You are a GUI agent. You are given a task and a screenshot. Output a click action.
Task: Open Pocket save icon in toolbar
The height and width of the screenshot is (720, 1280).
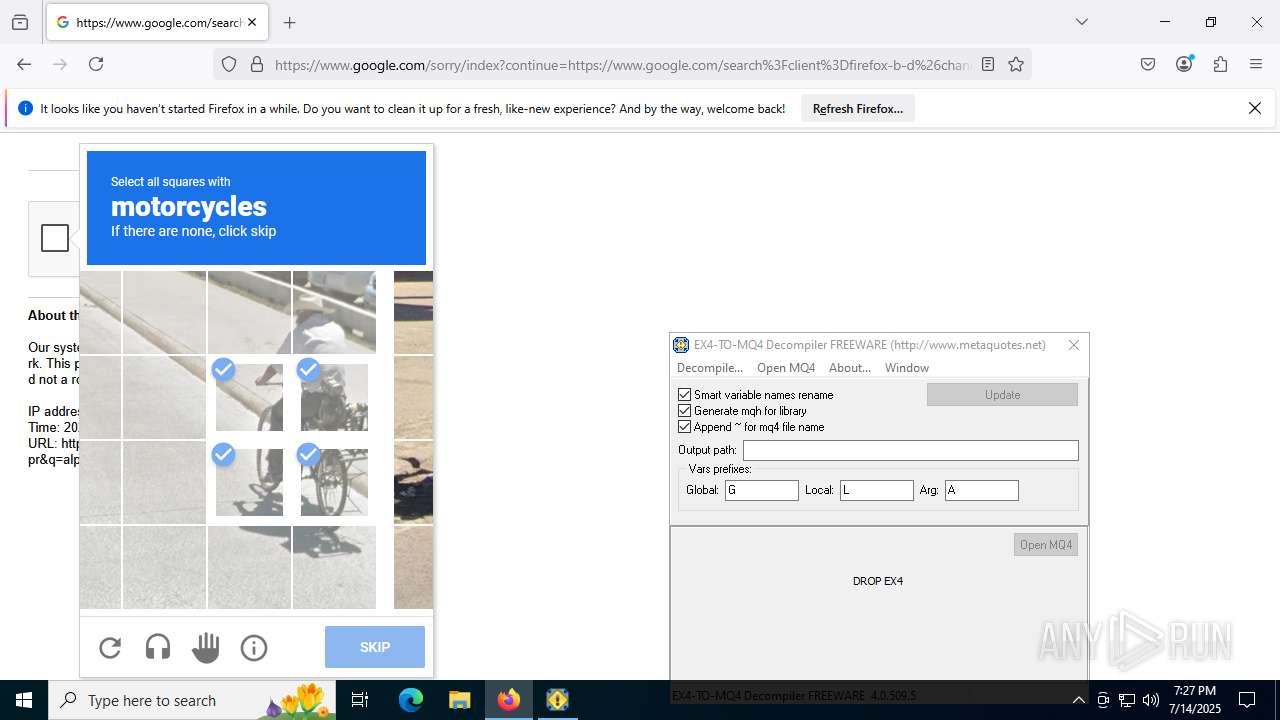(1148, 64)
